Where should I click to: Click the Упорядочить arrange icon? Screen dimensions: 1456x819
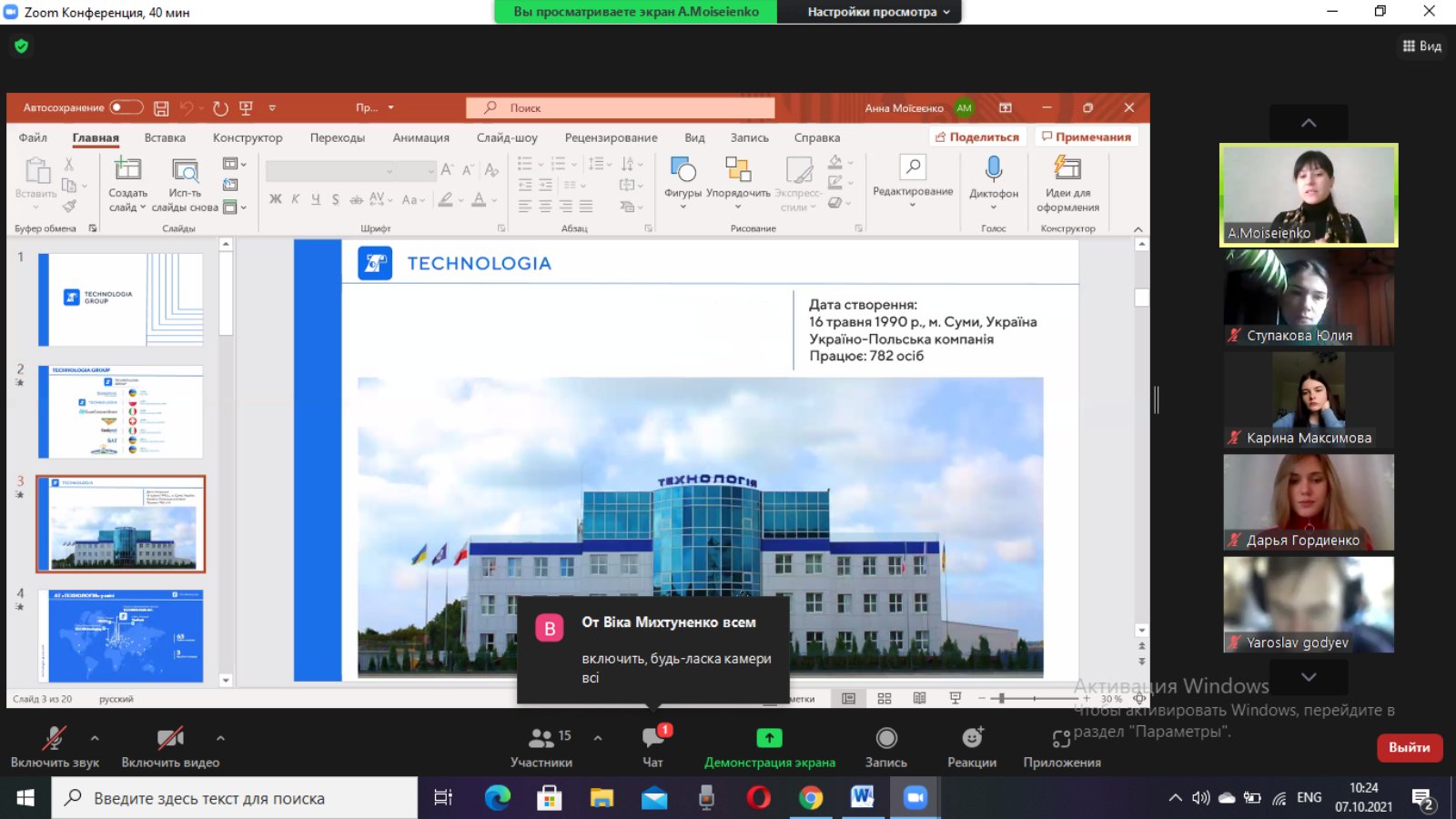click(738, 169)
